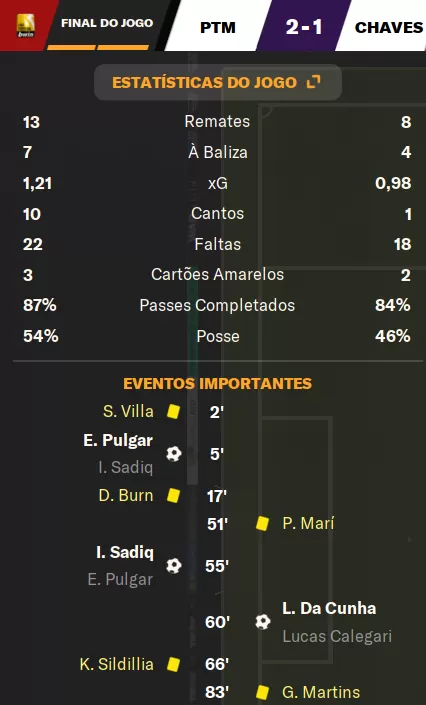
Task: Click the goal ball icon at 5'
Action: point(174,454)
